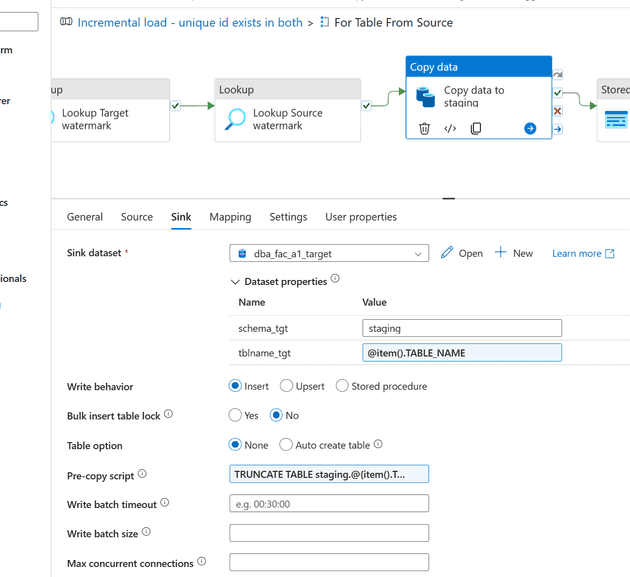Image resolution: width=630 pixels, height=577 pixels.
Task: Open the Source tab
Action: tap(137, 217)
